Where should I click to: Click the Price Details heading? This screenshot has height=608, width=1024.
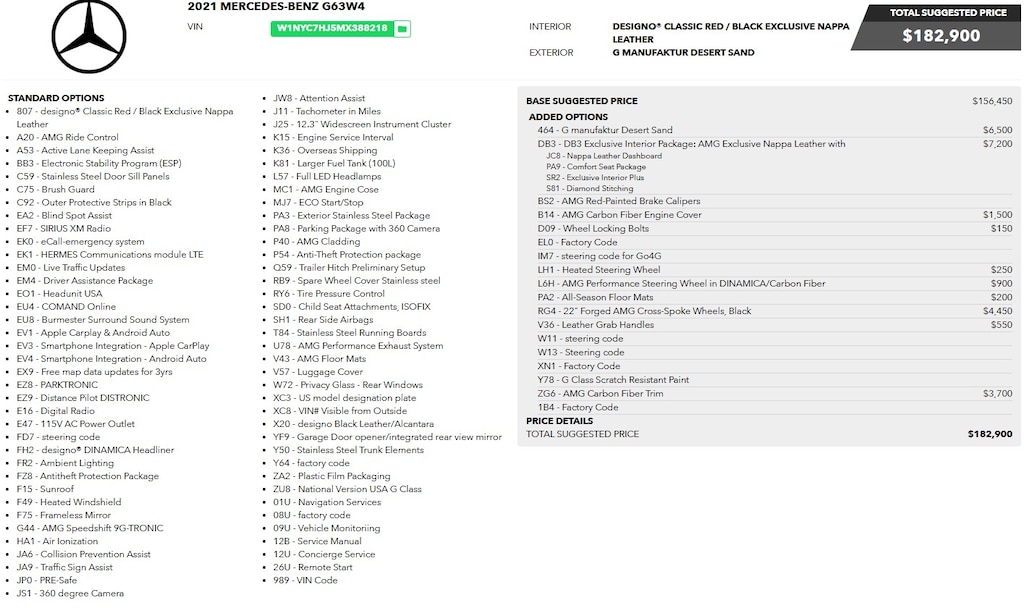(x=560, y=421)
